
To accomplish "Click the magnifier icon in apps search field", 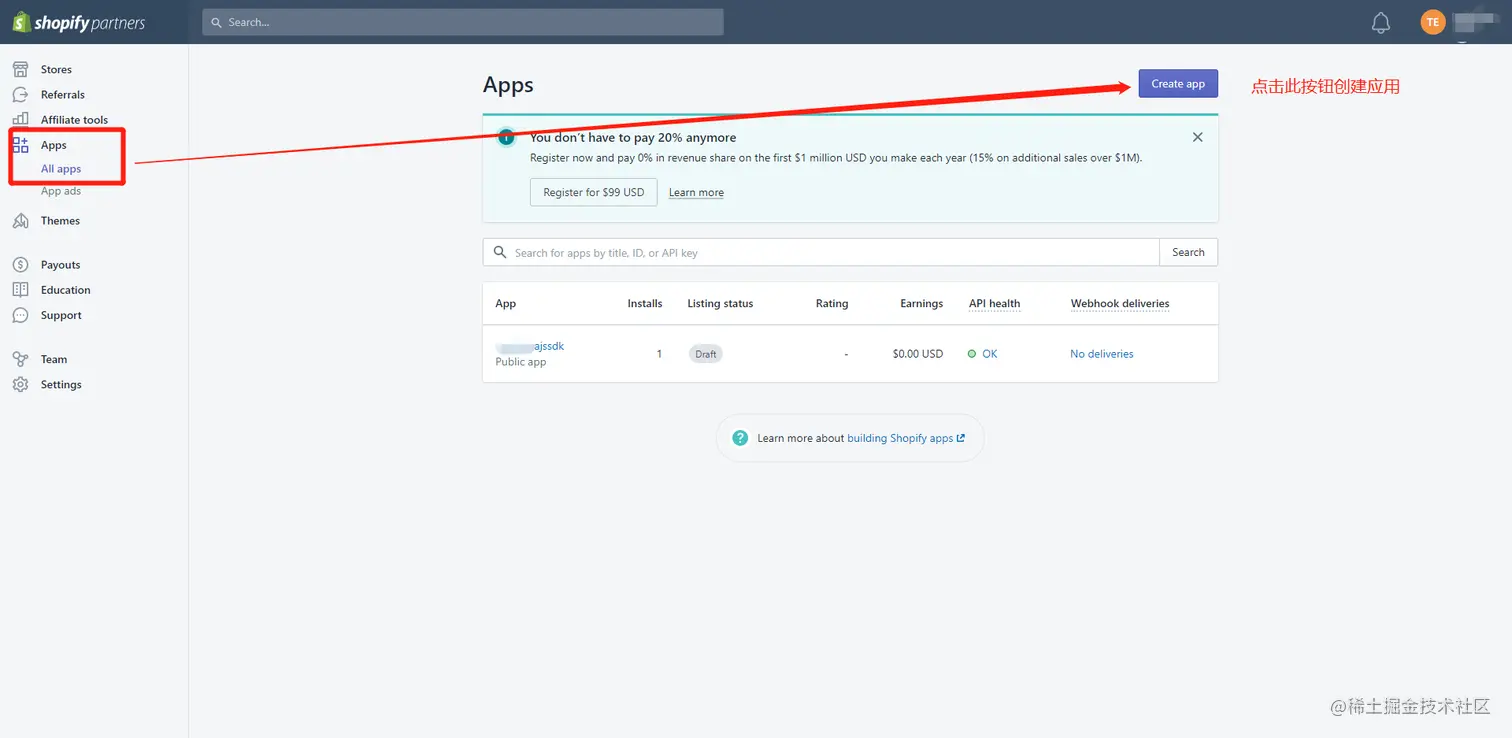I will (x=500, y=252).
